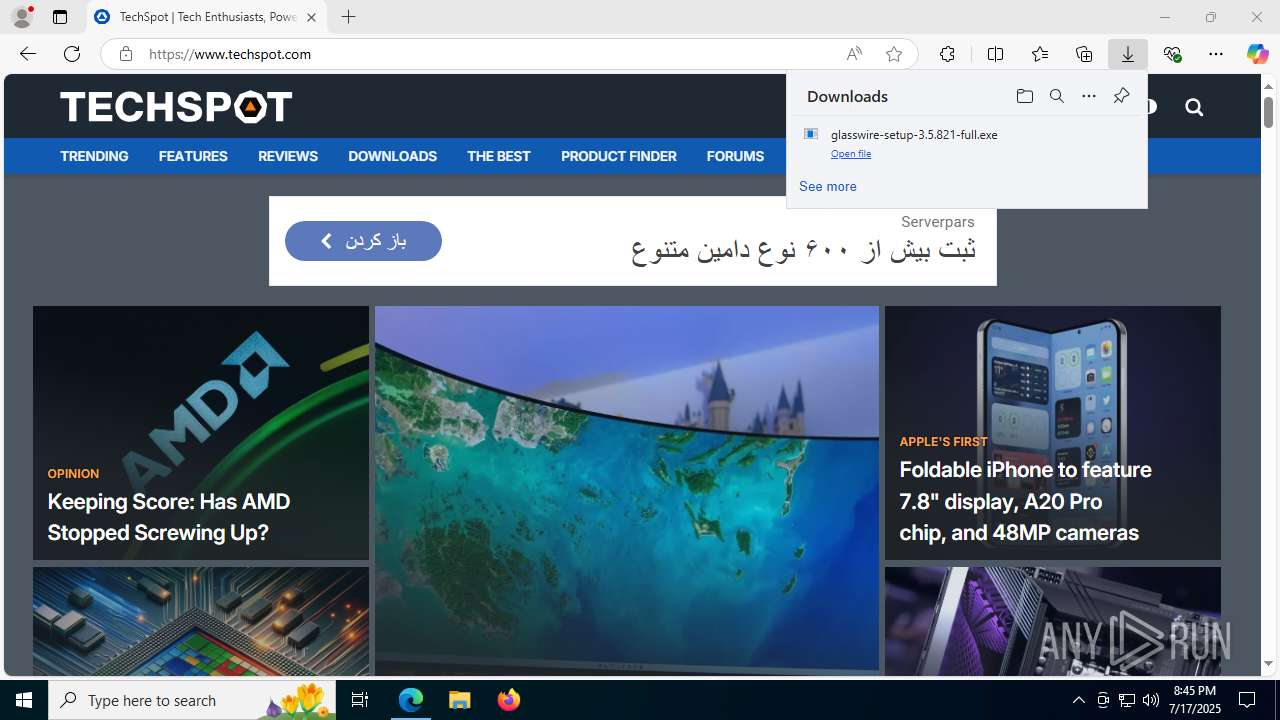Open the Collections panel
Image resolution: width=1280 pixels, height=720 pixels.
click(1084, 54)
